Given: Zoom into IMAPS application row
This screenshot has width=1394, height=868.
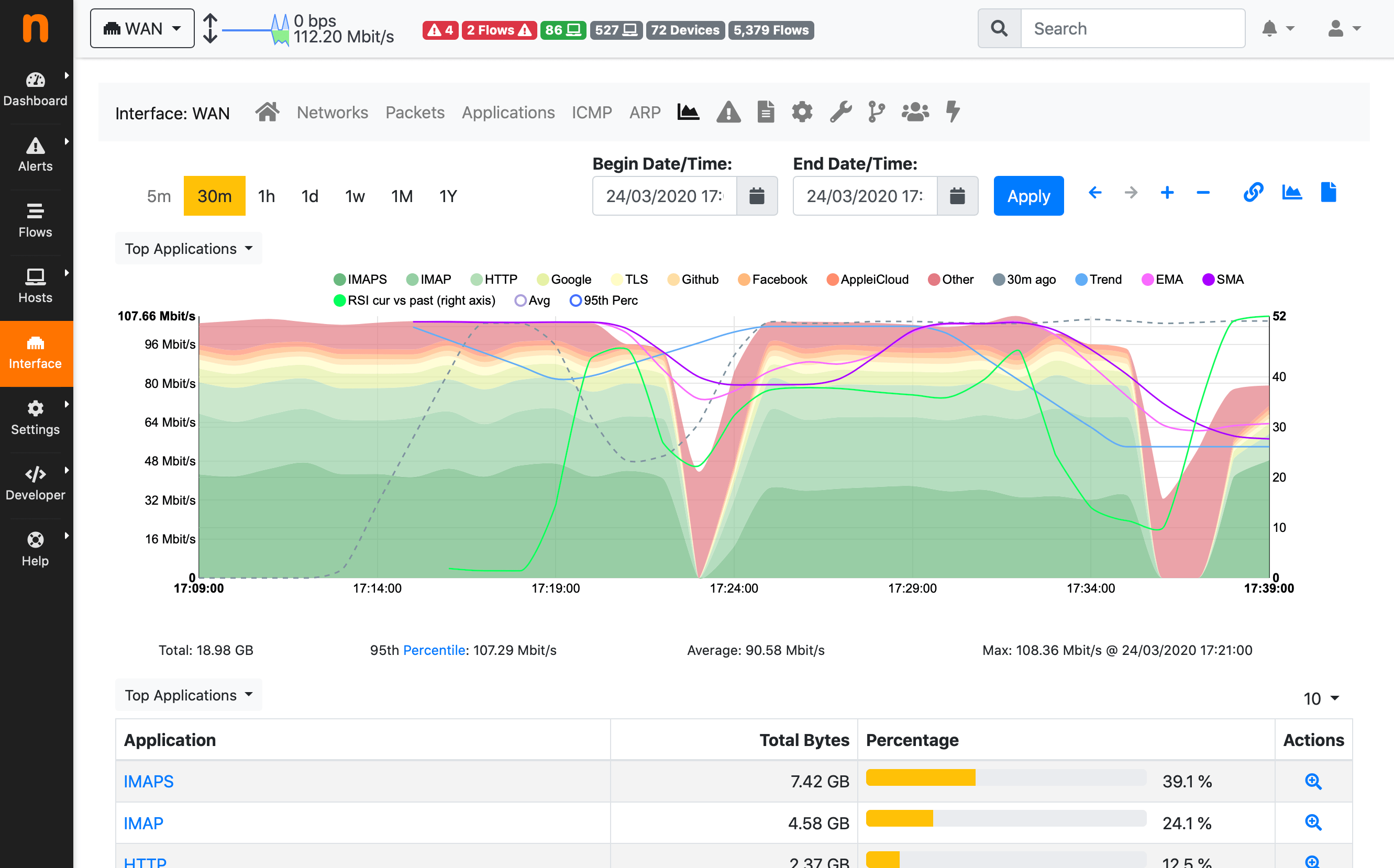Looking at the screenshot, I should tap(1312, 781).
